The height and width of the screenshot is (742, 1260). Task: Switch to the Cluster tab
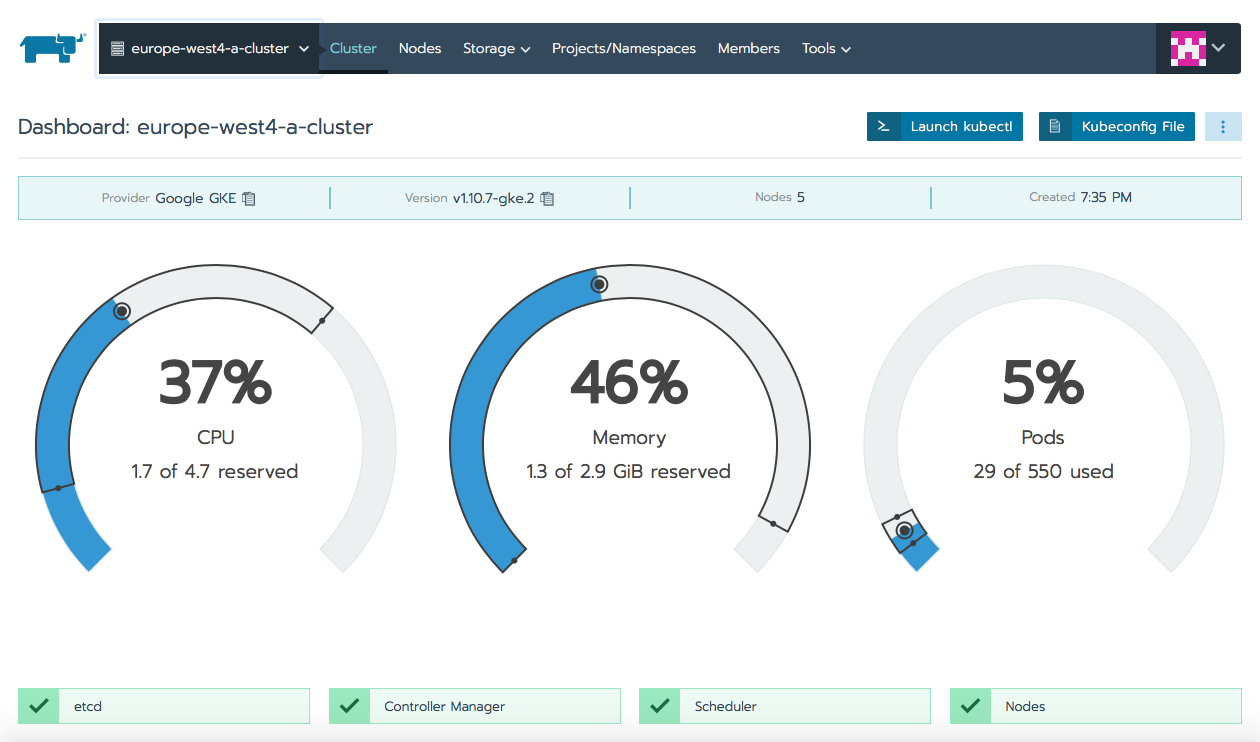coord(353,48)
